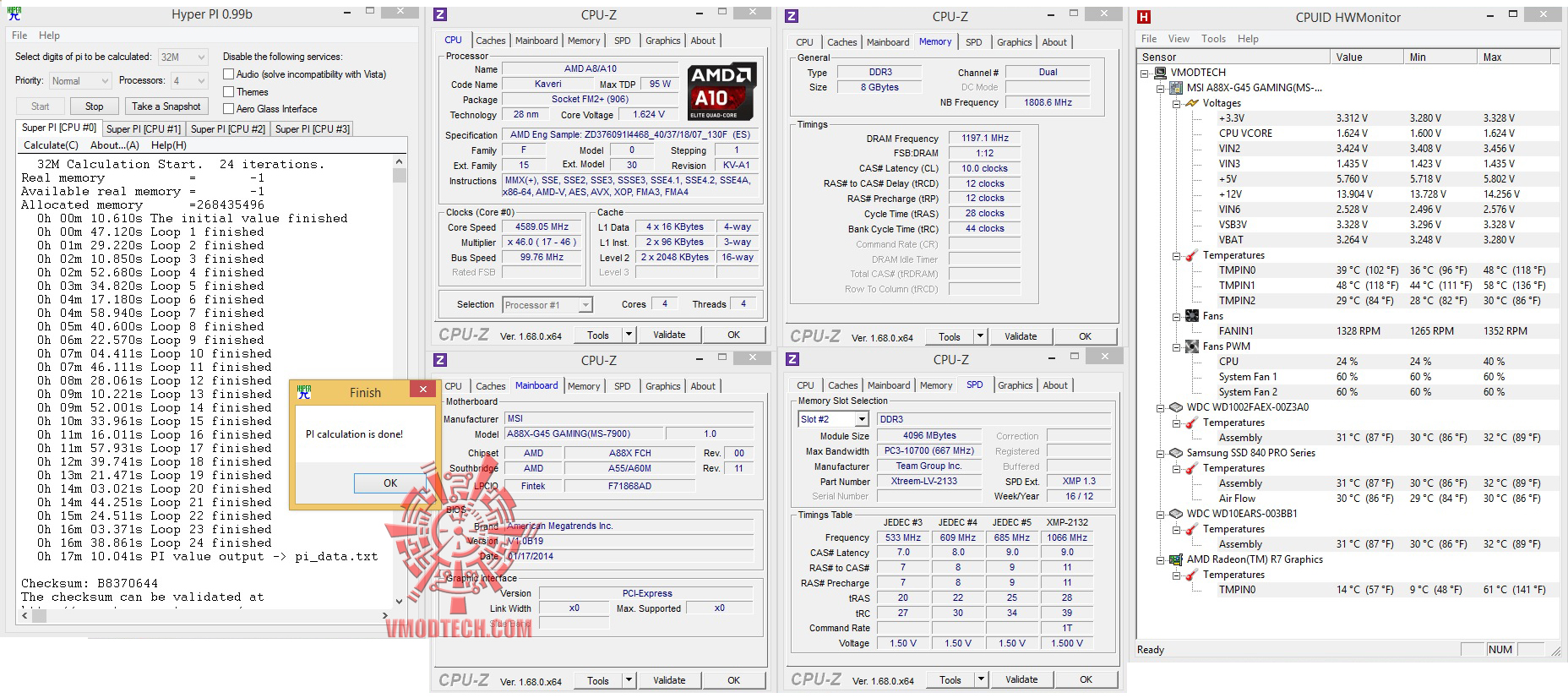
Task: Click the Temperatures icon above TMPIN0 under the MSI board
Action: click(x=1191, y=255)
